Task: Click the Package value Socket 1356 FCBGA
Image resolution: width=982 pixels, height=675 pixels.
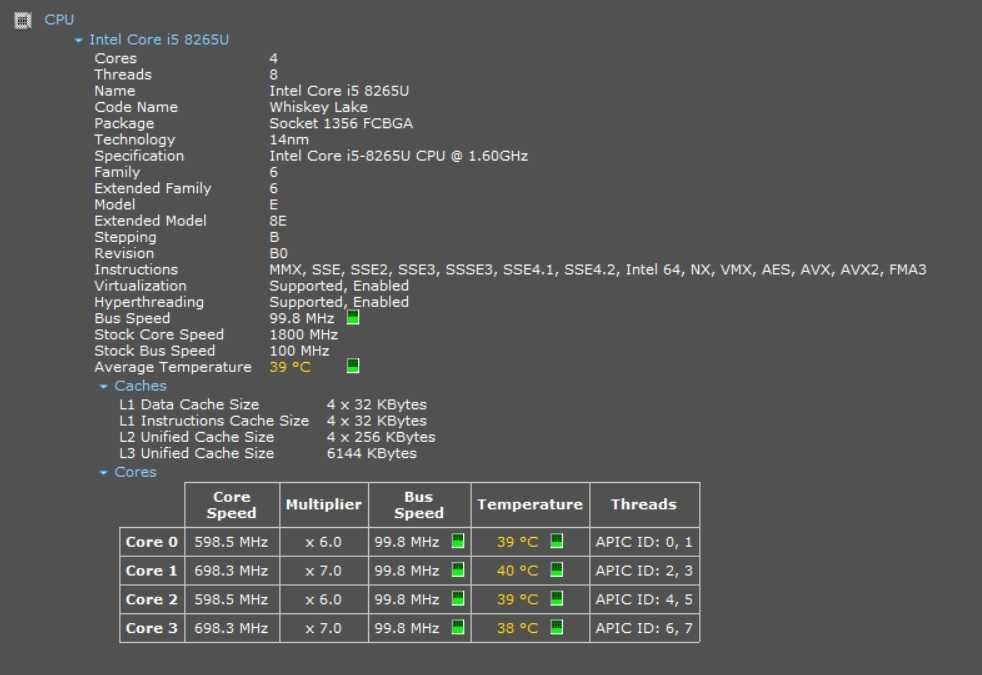Action: (341, 123)
